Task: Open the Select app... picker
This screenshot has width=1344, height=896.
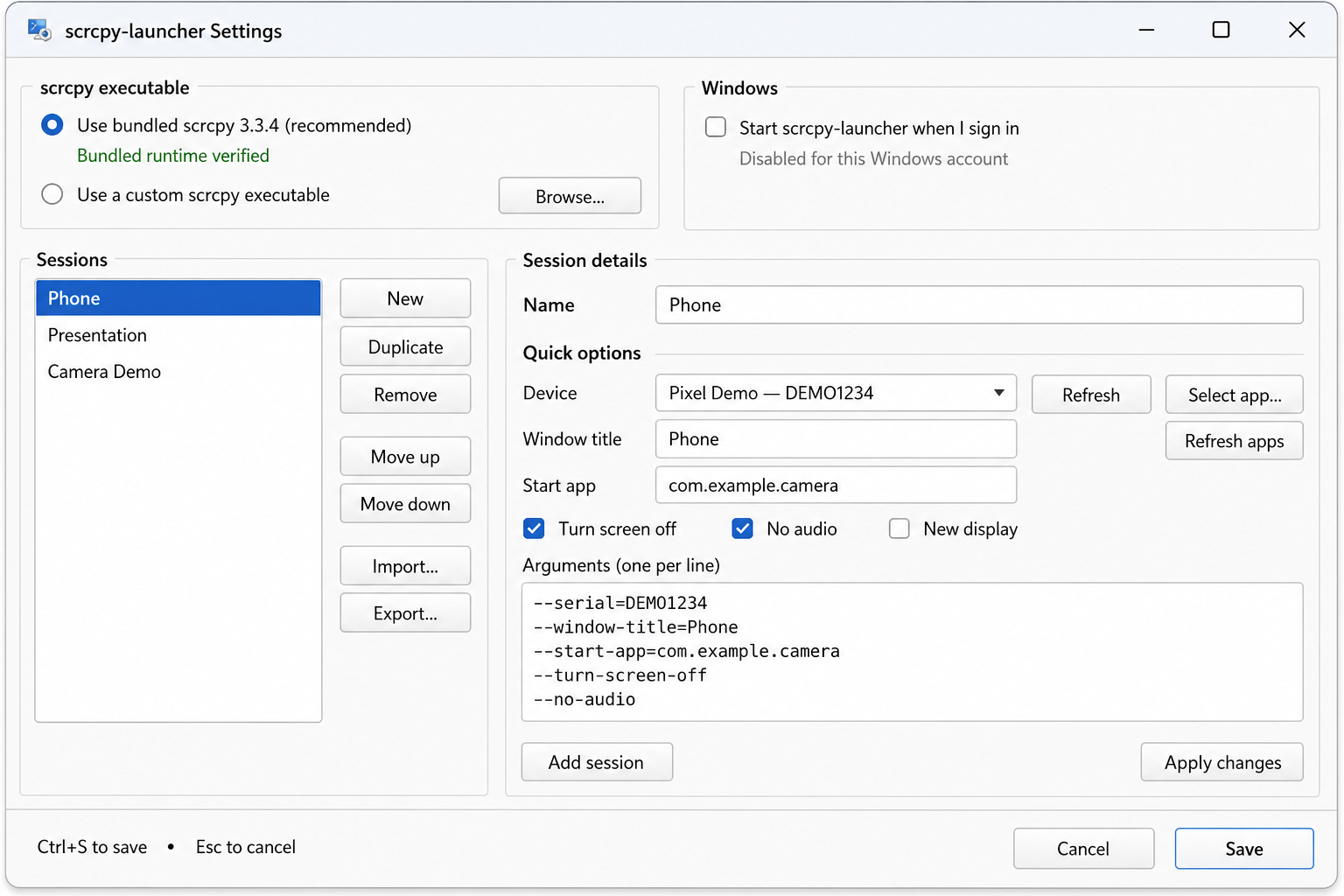Action: tap(1234, 395)
